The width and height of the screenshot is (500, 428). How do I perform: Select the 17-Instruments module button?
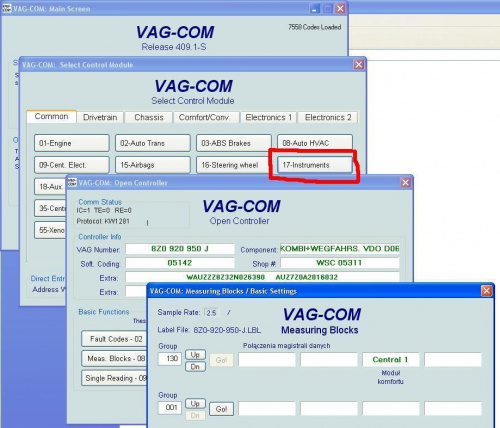point(315,165)
